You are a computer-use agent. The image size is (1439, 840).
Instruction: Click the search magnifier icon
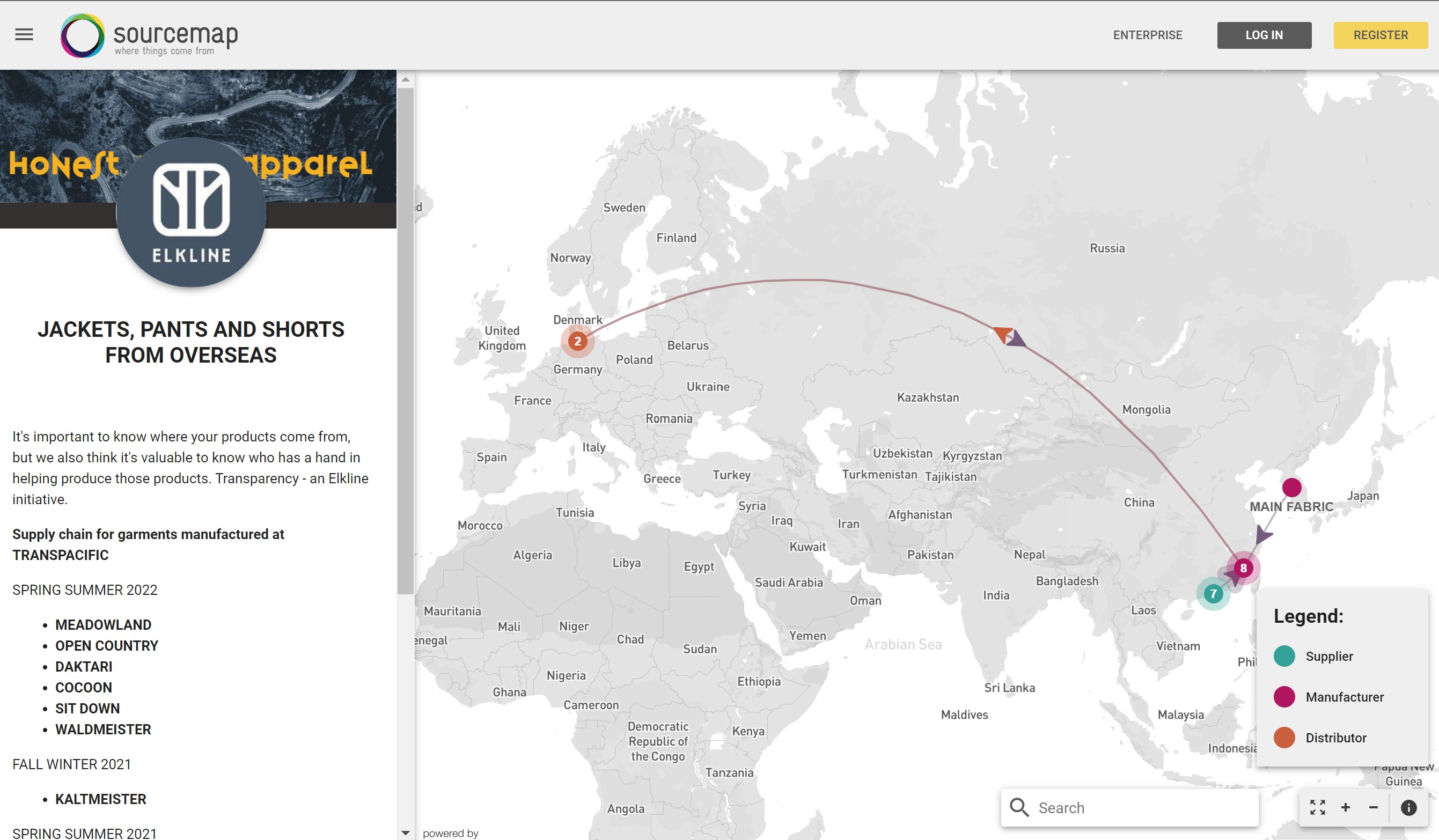pos(1019,807)
